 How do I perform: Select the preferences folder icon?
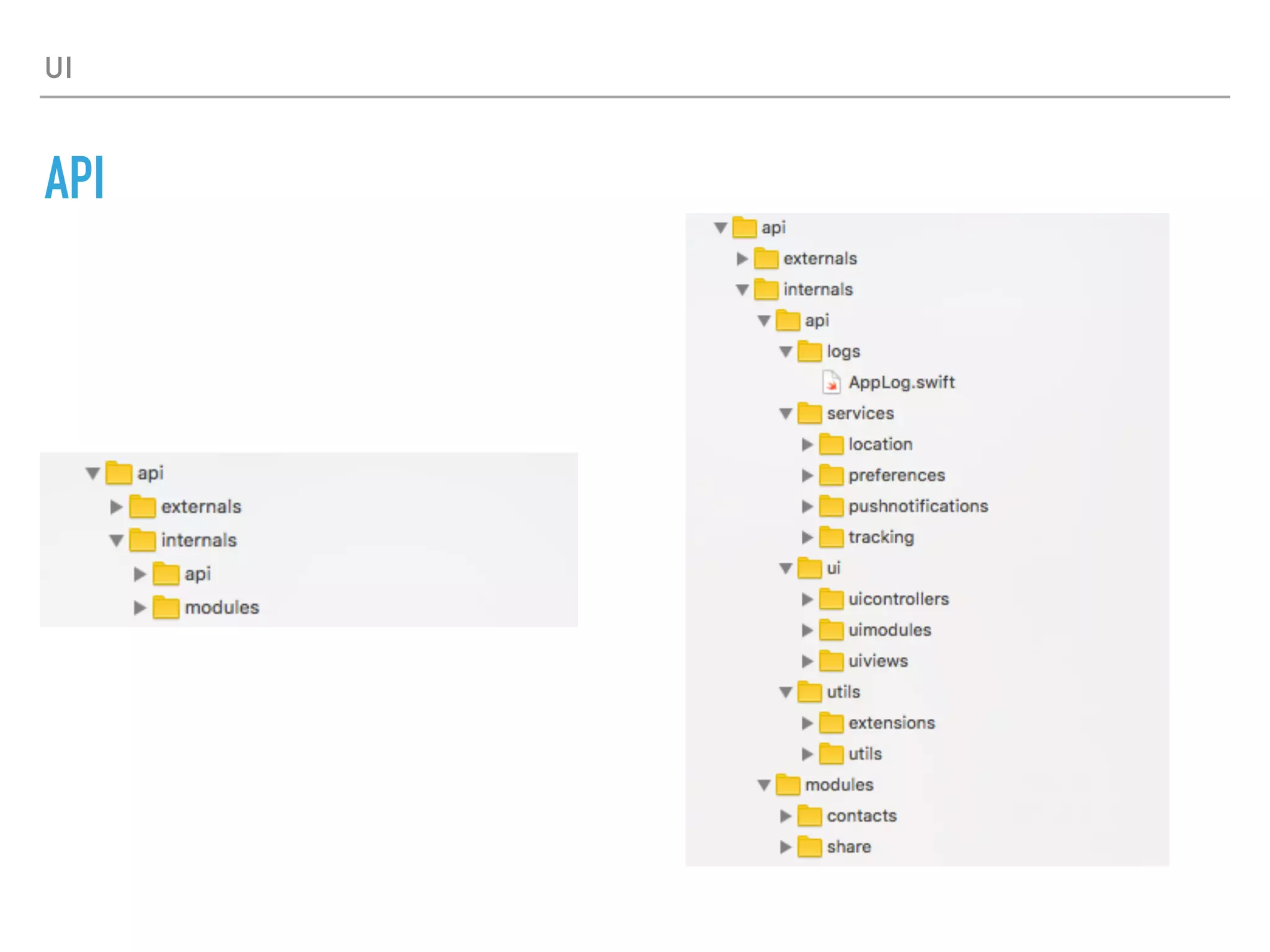click(831, 475)
